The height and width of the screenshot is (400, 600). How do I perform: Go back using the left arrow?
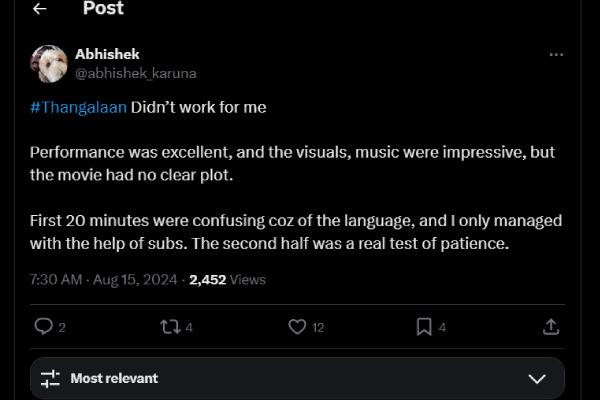click(39, 9)
